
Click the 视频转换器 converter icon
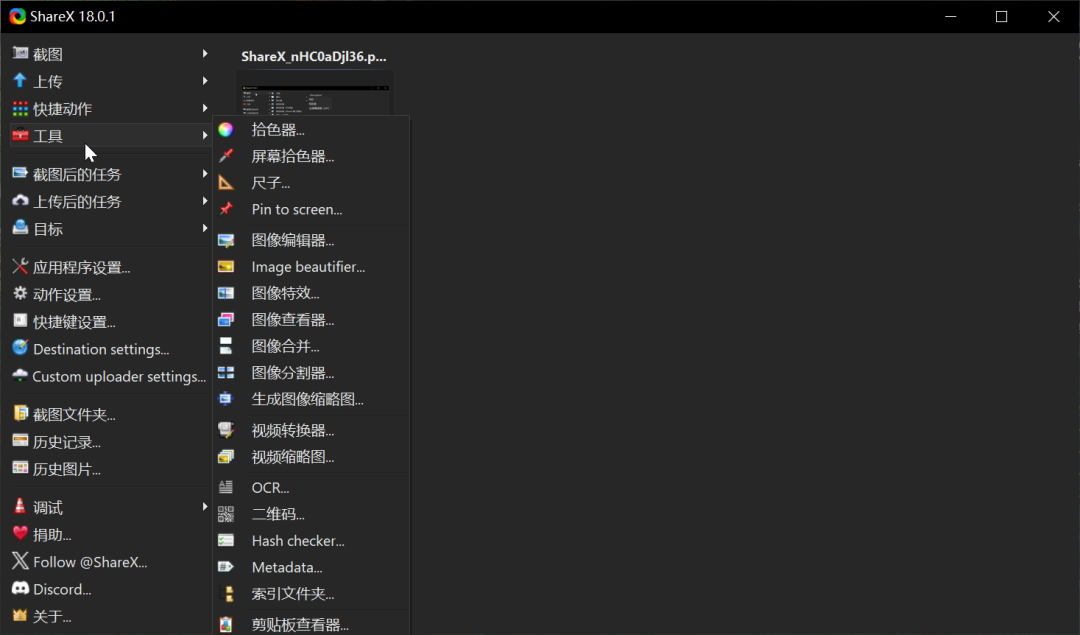(226, 430)
